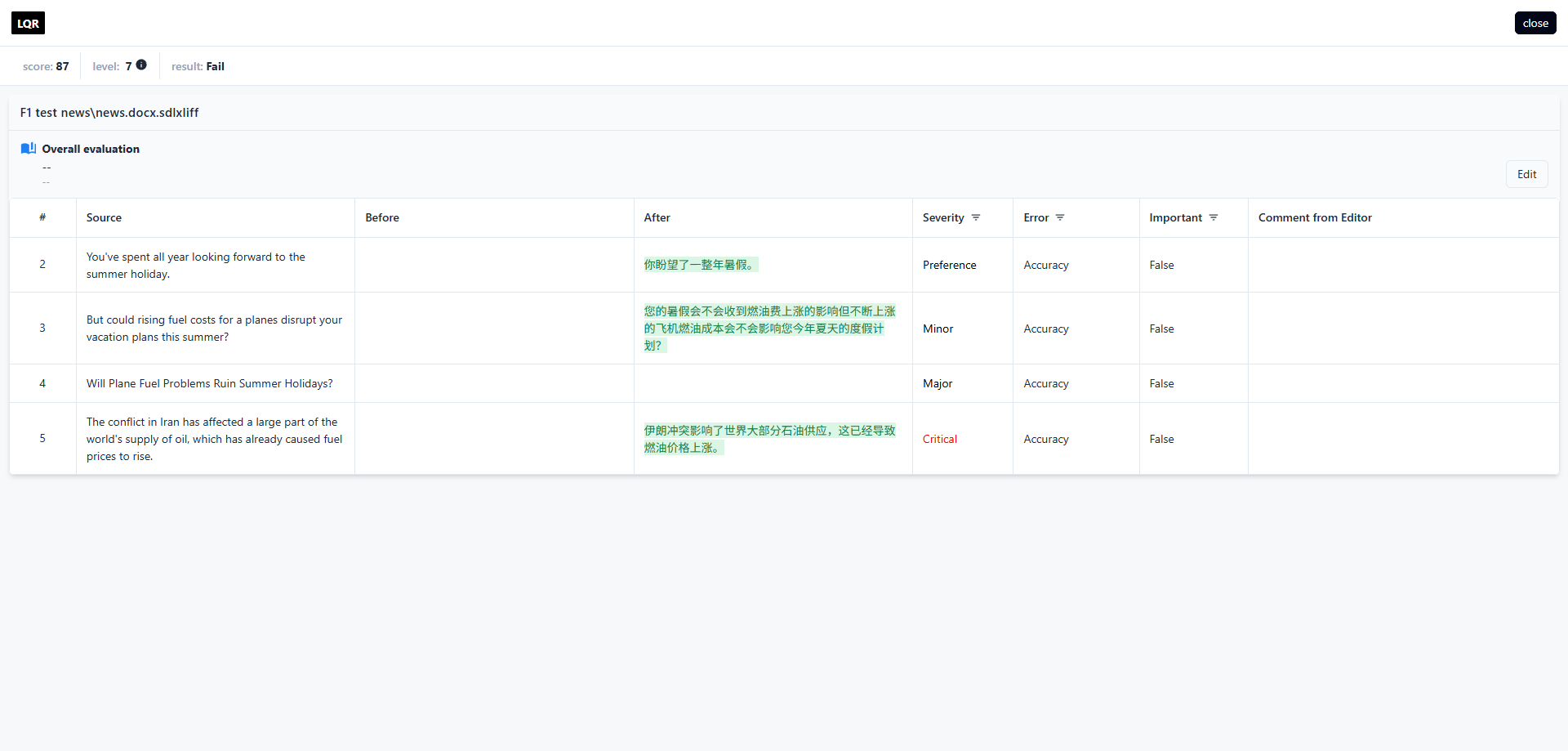
Task: Click the row number 4 cell
Action: tap(42, 383)
